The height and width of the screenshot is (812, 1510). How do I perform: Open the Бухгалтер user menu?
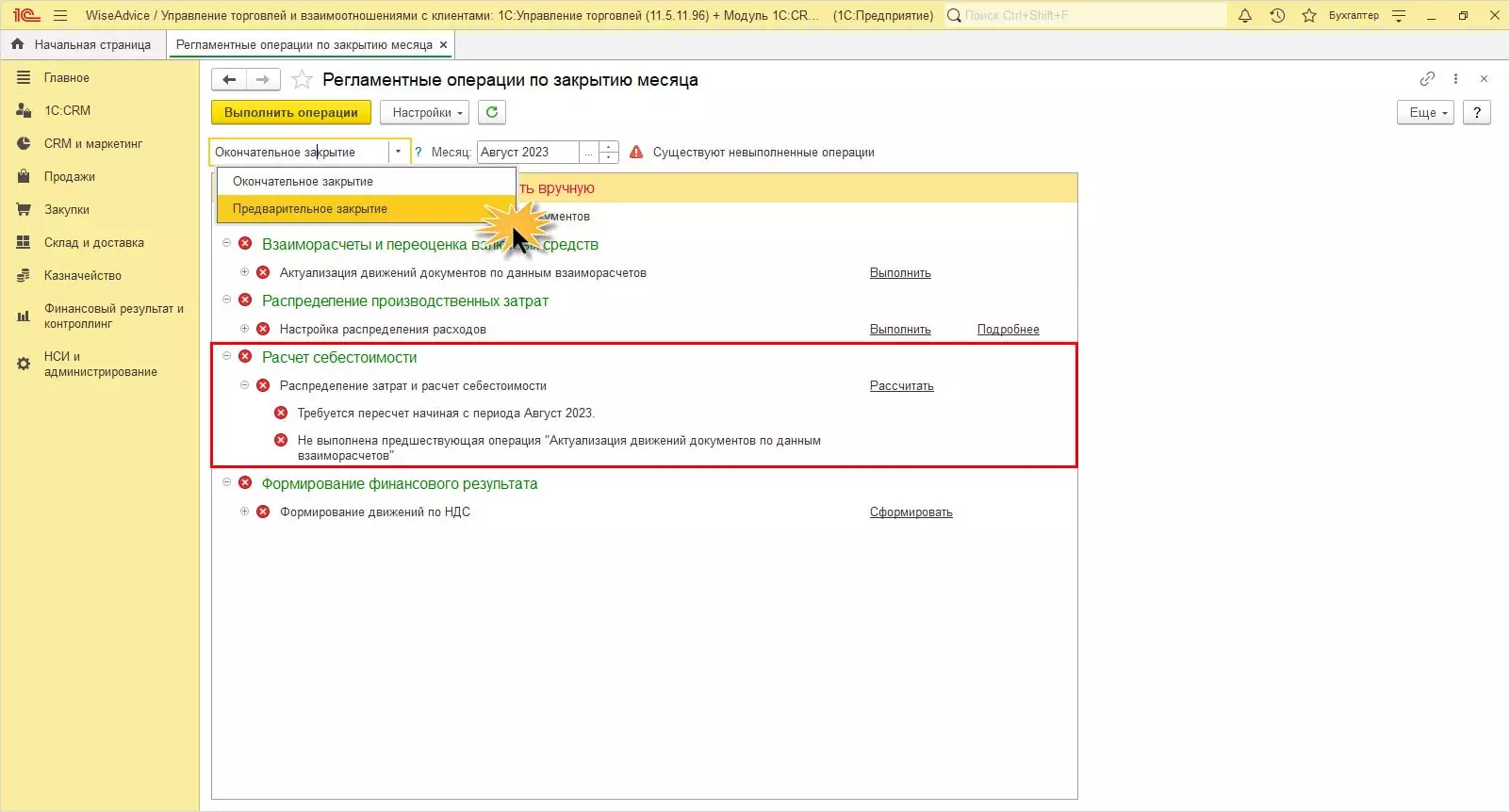coord(1354,15)
